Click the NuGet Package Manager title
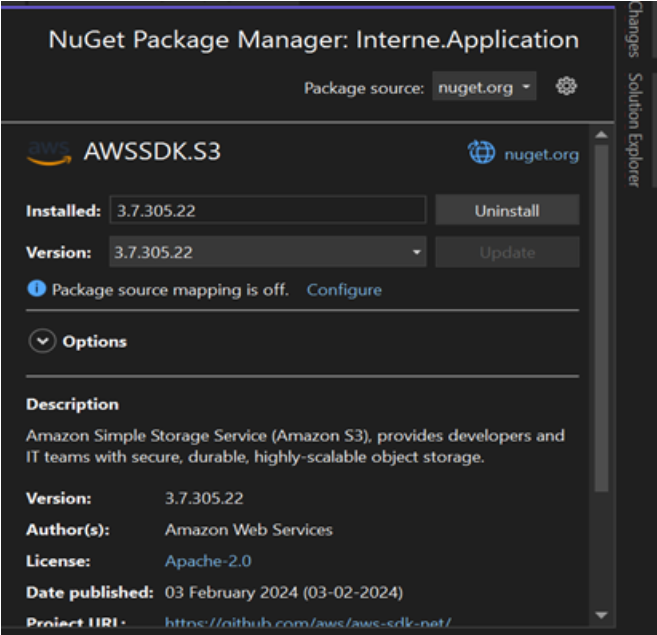The width and height of the screenshot is (657, 635). click(313, 40)
